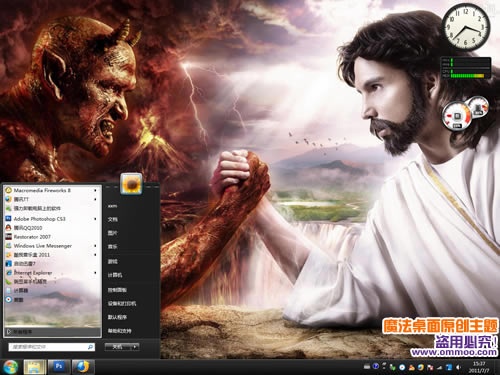Open the user name folder link under the picture

pyautogui.click(x=112, y=206)
